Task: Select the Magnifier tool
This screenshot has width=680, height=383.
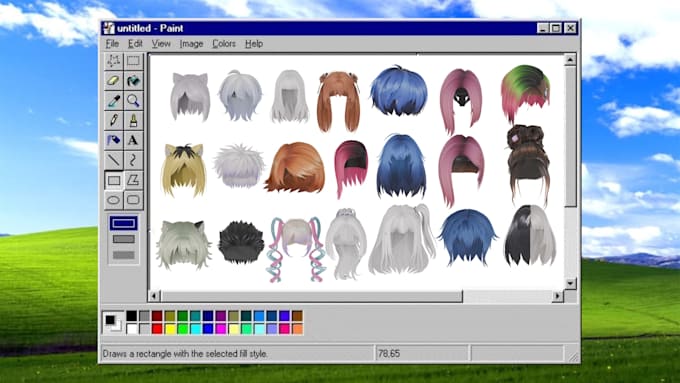Action: click(x=133, y=101)
